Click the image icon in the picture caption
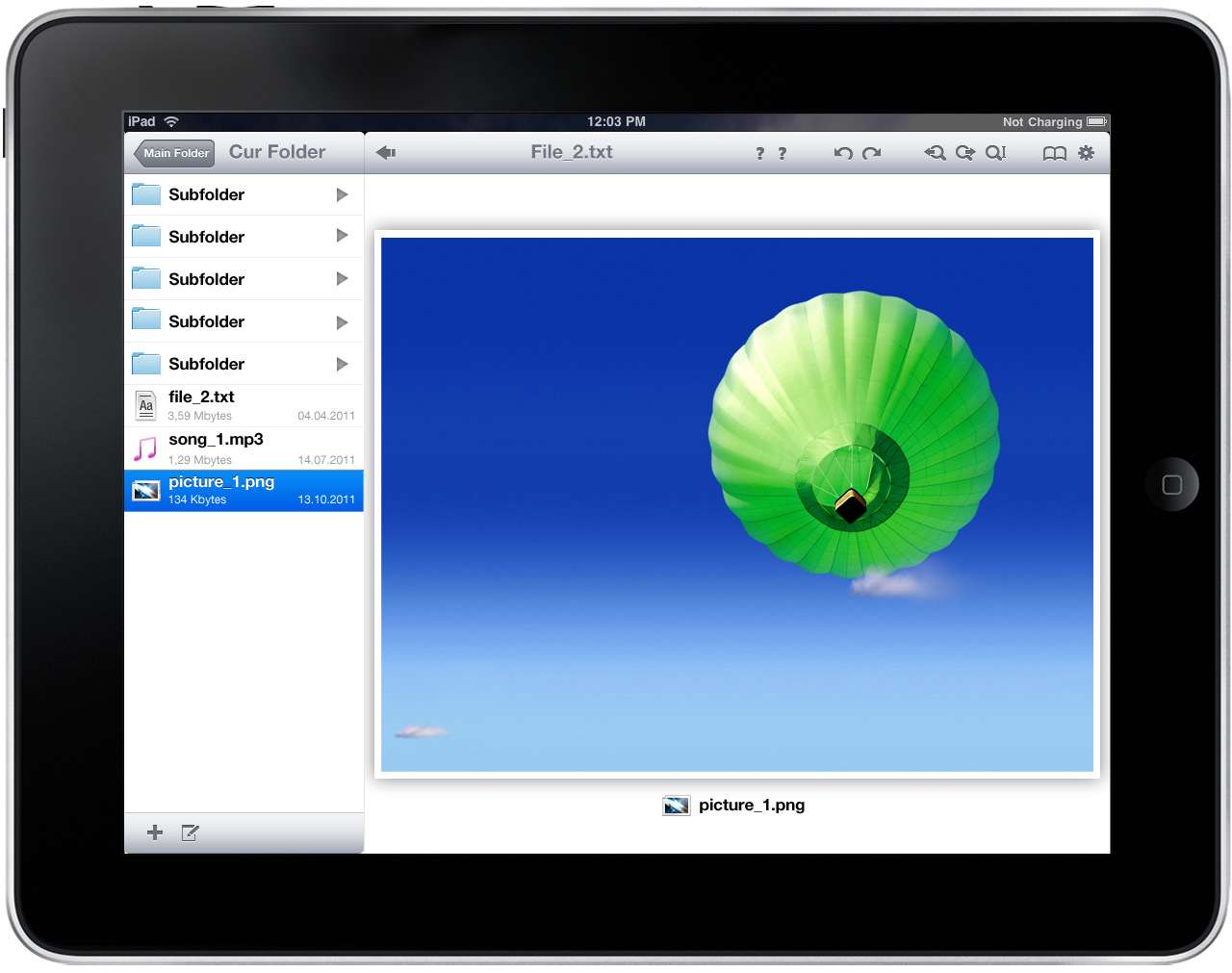The height and width of the screenshot is (973, 1232). coord(676,806)
